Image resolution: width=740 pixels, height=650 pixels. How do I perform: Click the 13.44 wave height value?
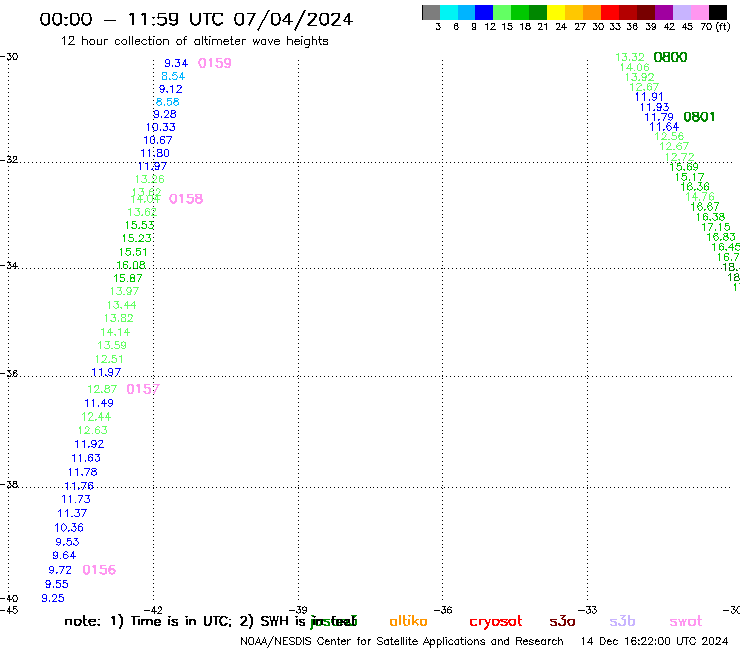122,305
